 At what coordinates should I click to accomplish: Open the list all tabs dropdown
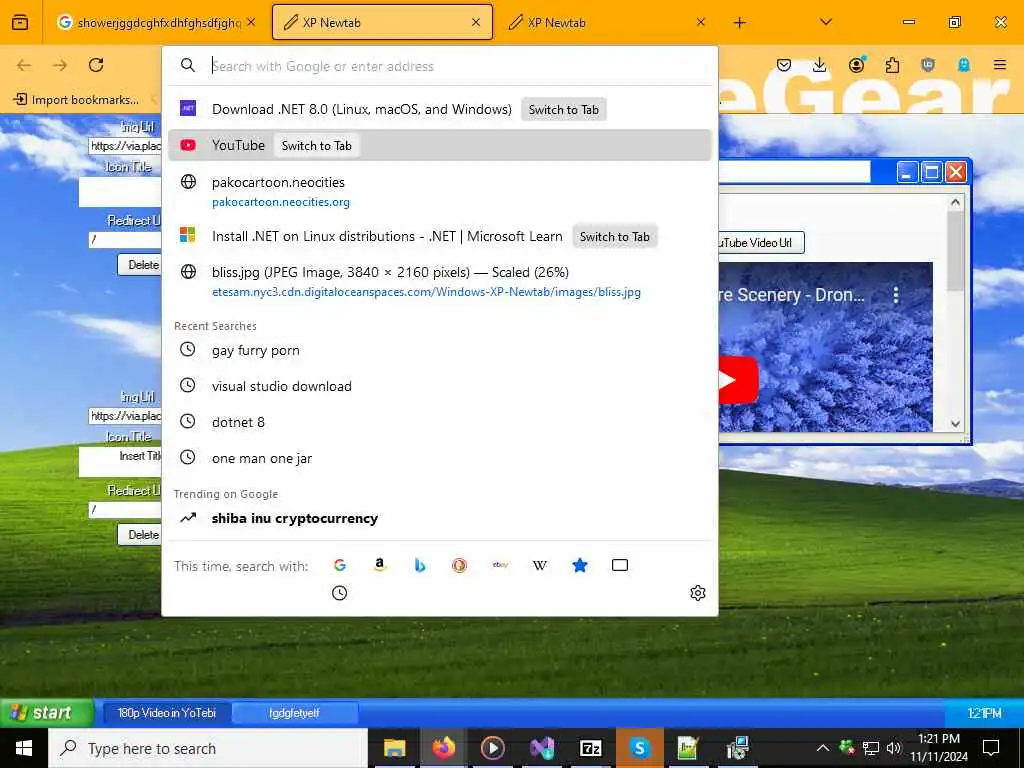point(825,22)
